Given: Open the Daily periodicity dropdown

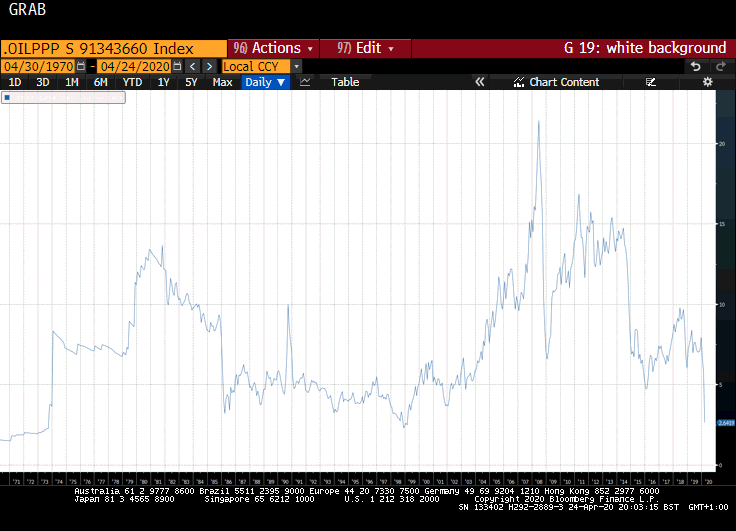Looking at the screenshot, I should click(x=265, y=82).
